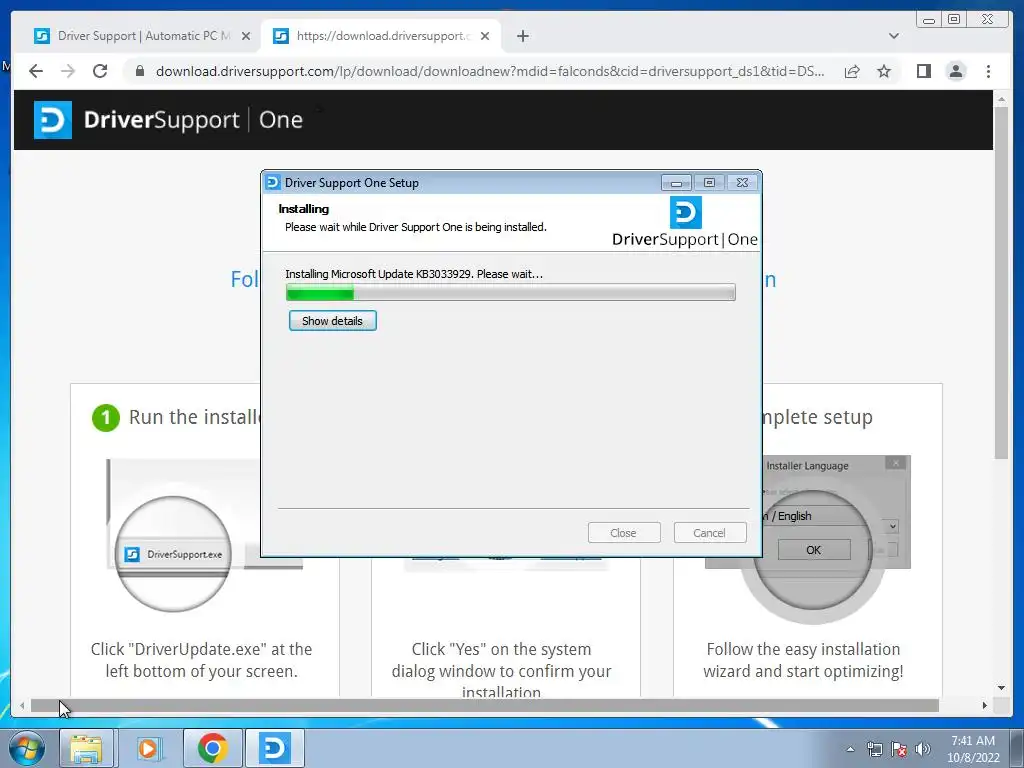Click the share page icon
Screen dimensions: 1024x768
[x=852, y=71]
